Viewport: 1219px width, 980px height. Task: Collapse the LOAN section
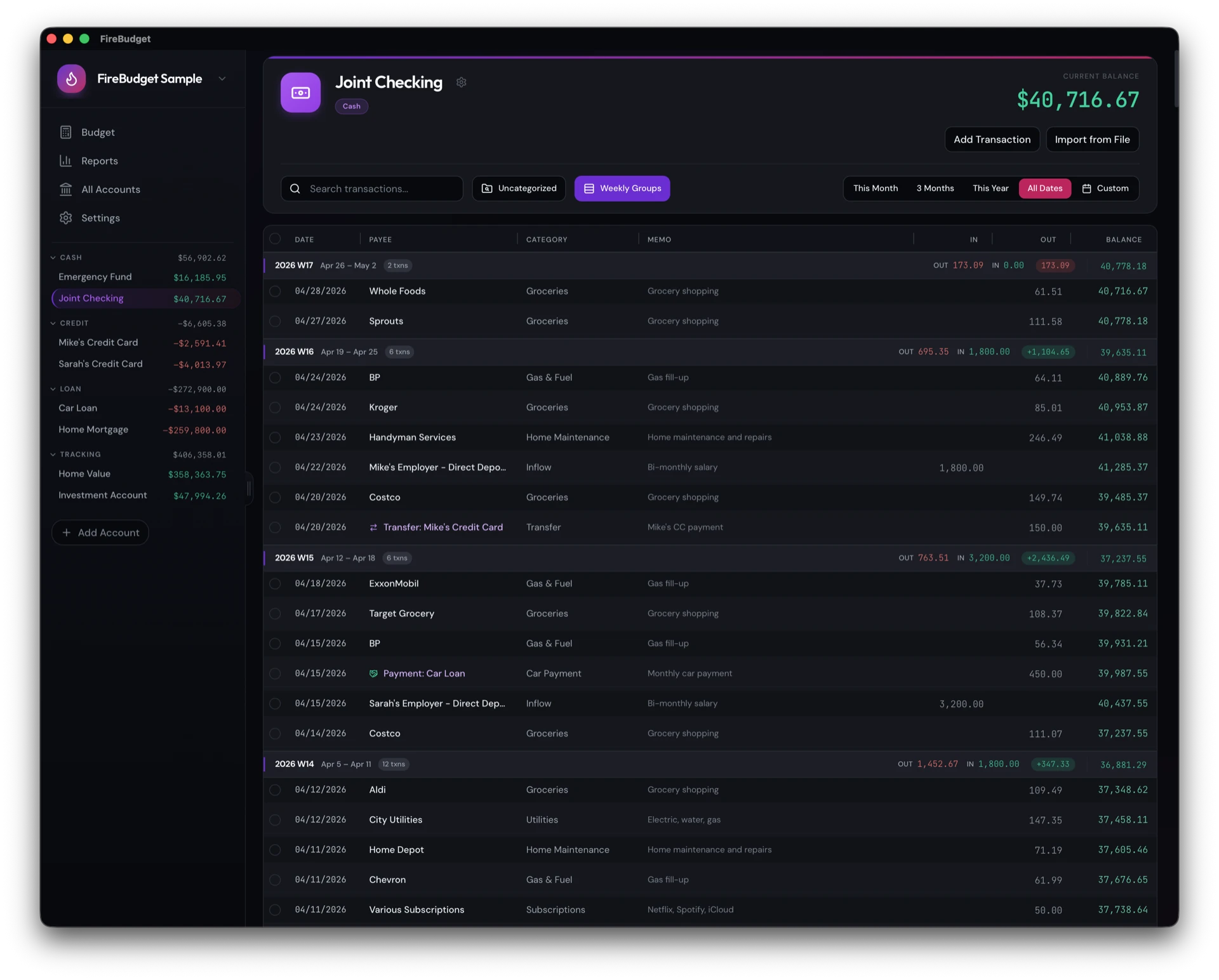pos(53,388)
